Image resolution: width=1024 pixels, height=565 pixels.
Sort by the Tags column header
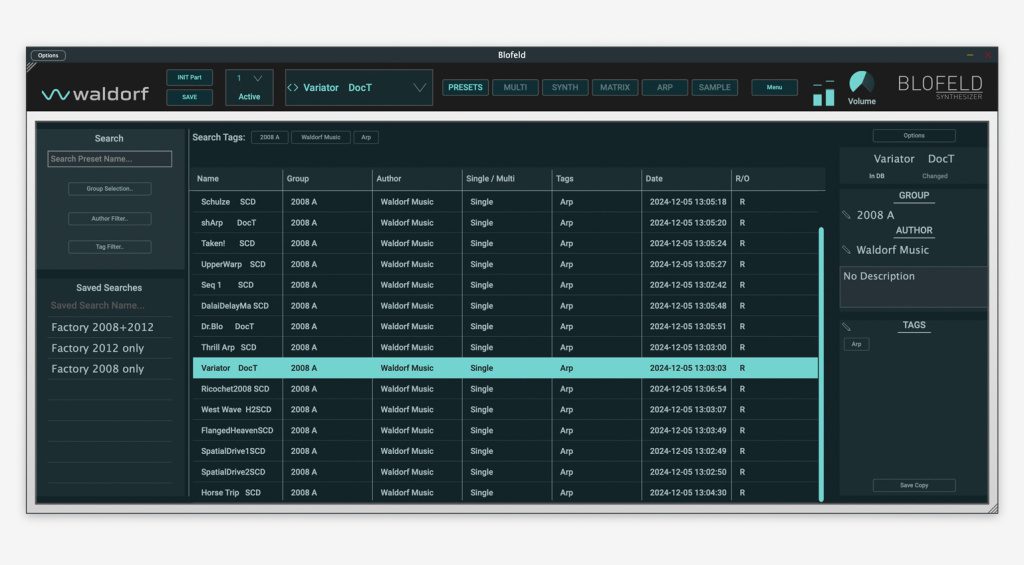(596, 178)
